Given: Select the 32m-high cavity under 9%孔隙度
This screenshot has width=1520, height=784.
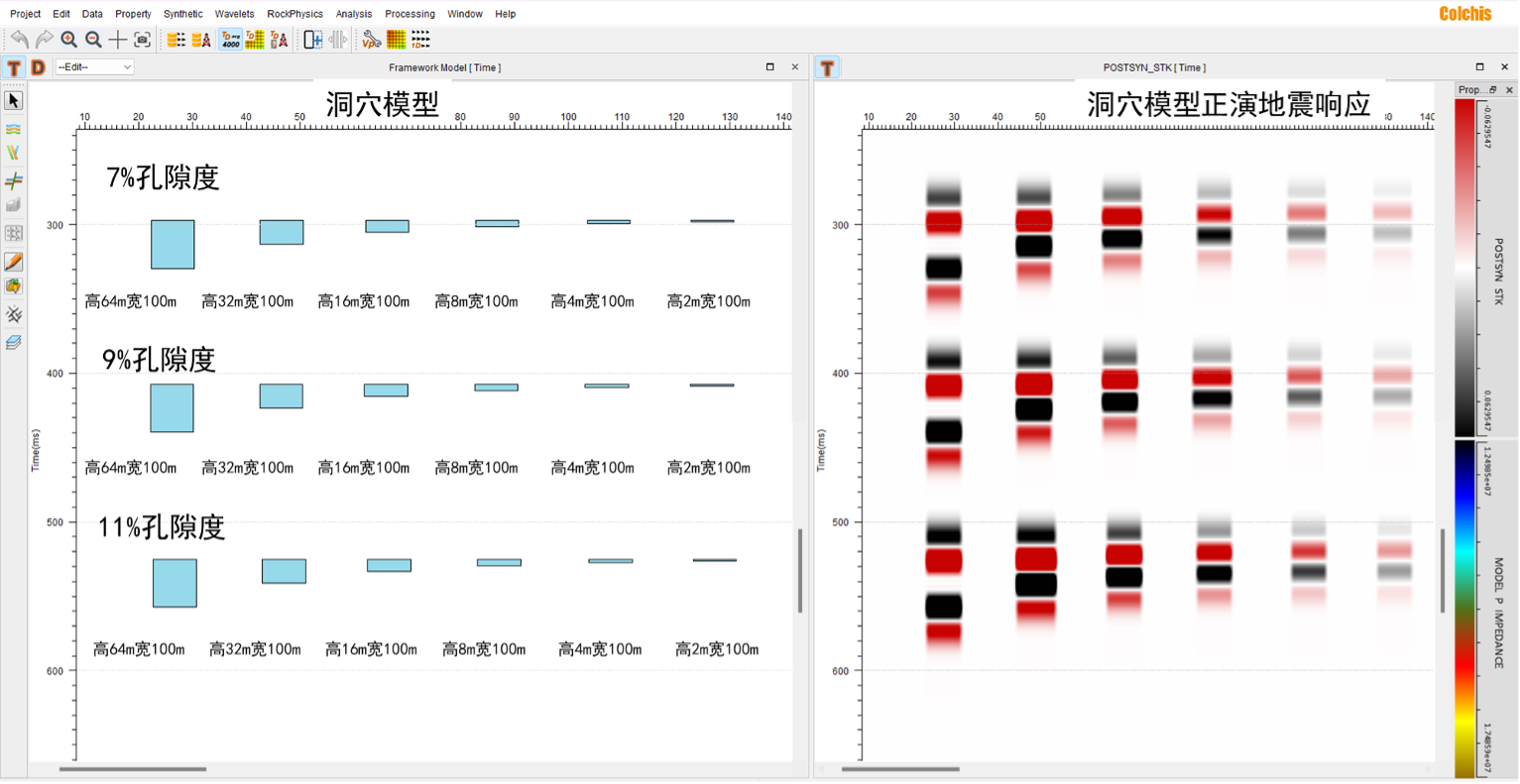Looking at the screenshot, I should [x=282, y=396].
